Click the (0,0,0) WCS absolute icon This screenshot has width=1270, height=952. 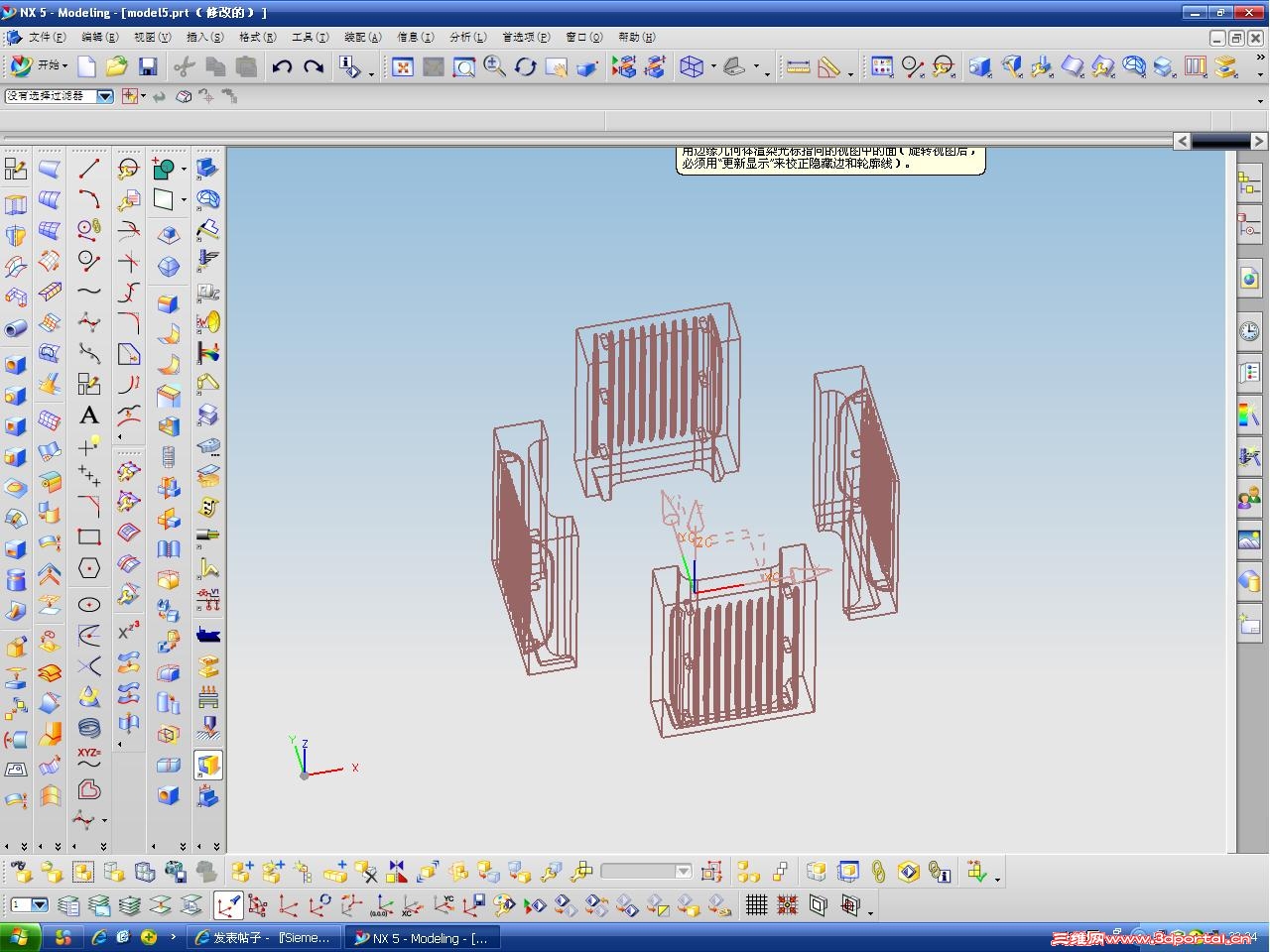point(381,905)
